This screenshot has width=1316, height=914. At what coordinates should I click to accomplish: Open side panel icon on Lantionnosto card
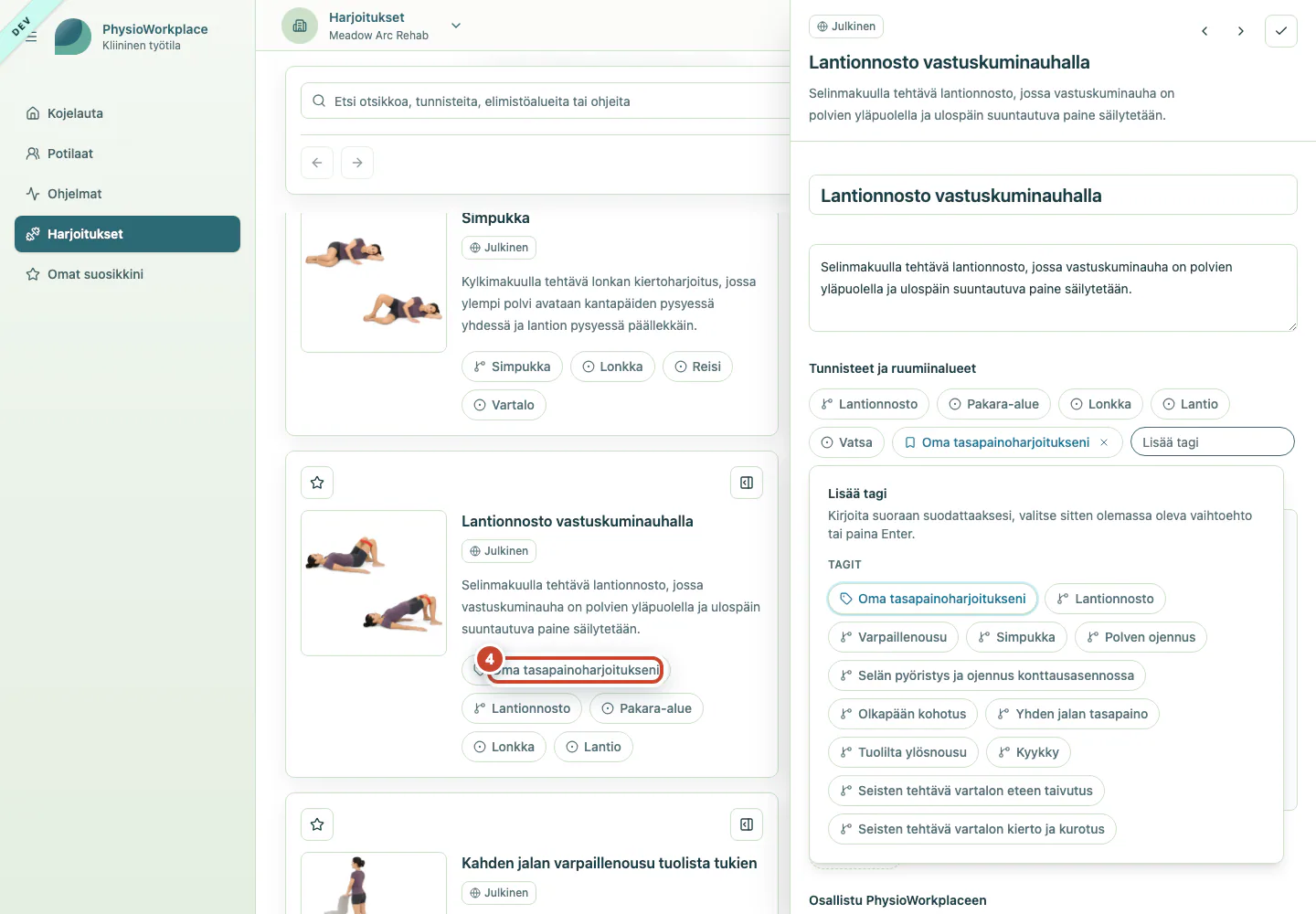(747, 483)
